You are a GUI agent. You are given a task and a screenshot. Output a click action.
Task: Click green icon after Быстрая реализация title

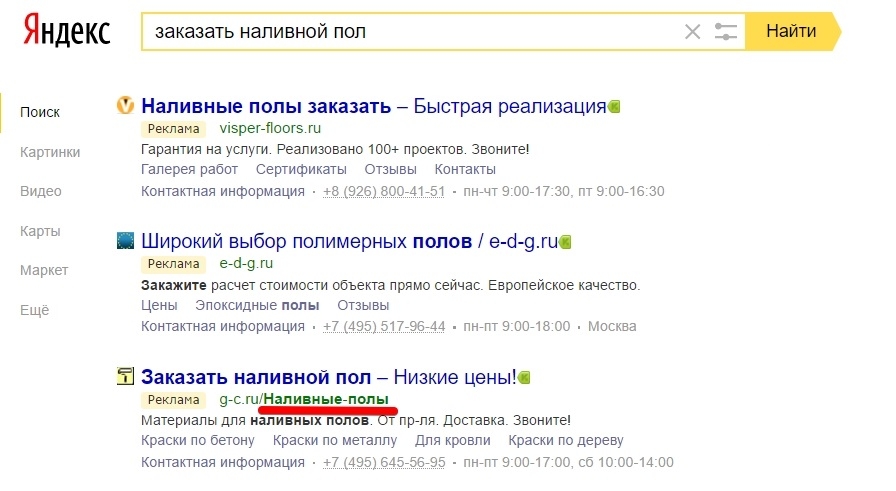point(615,107)
